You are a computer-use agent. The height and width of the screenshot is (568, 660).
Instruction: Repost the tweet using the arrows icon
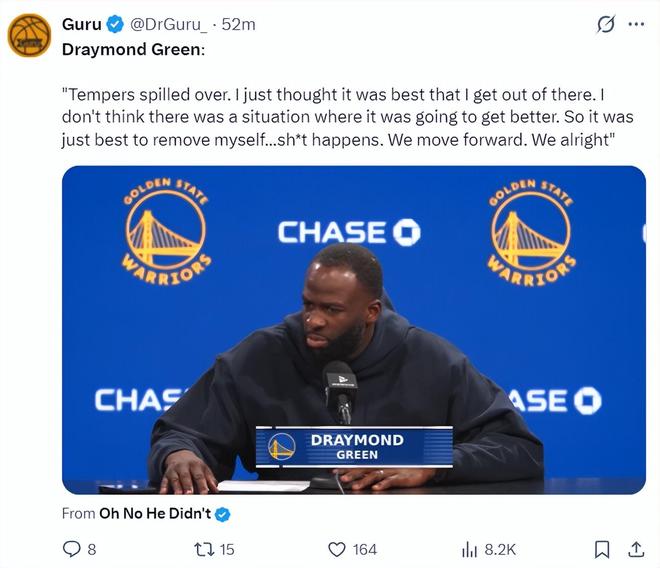click(202, 548)
